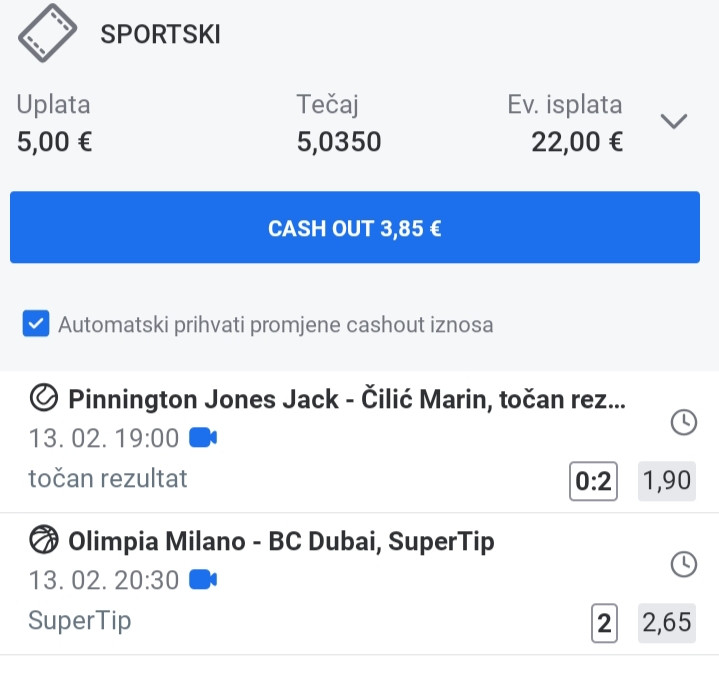Open the Olimpia Milano - BC Dubai match
Viewport: 719px width, 676px height.
pos(281,541)
